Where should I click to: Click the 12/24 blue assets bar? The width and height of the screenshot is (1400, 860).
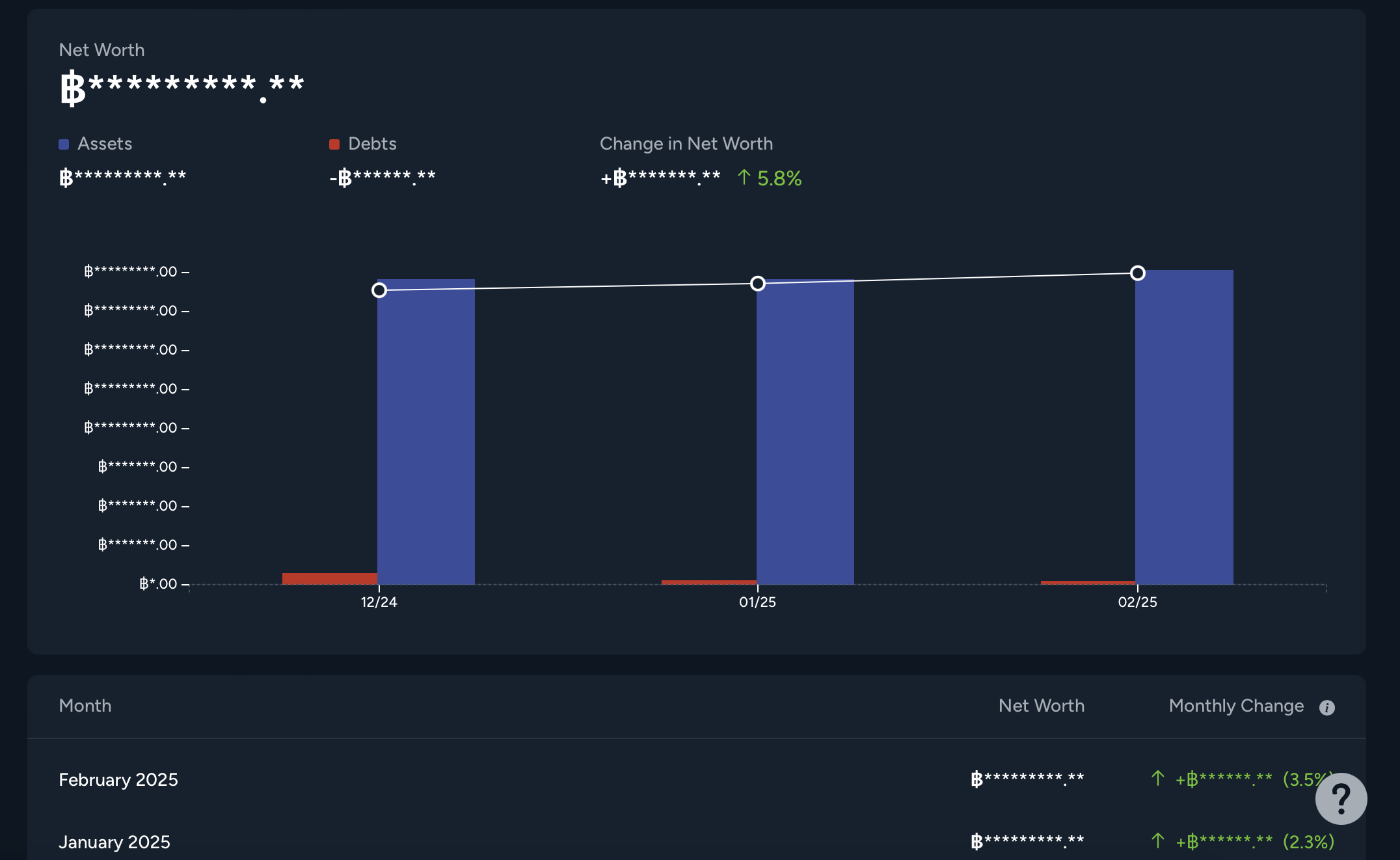point(426,432)
